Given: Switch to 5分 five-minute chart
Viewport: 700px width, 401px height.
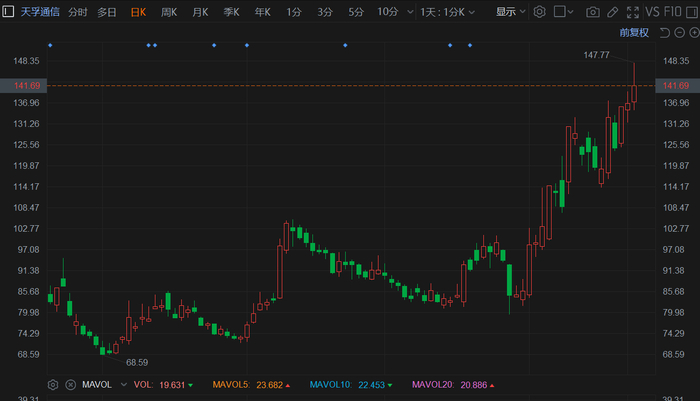Looking at the screenshot, I should click(x=356, y=12).
